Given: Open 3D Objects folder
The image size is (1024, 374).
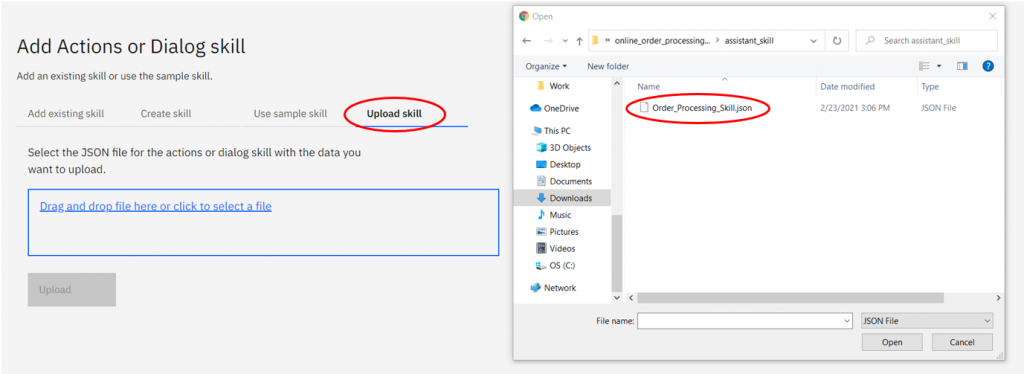Looking at the screenshot, I should [x=564, y=148].
